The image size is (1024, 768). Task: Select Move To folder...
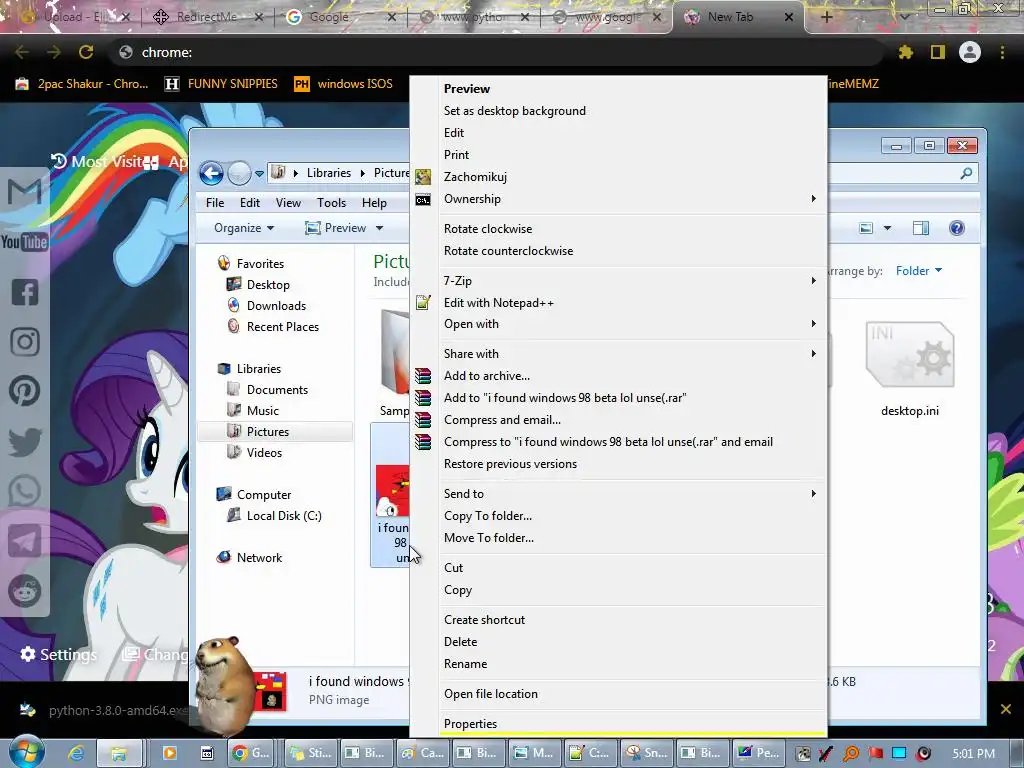click(488, 538)
